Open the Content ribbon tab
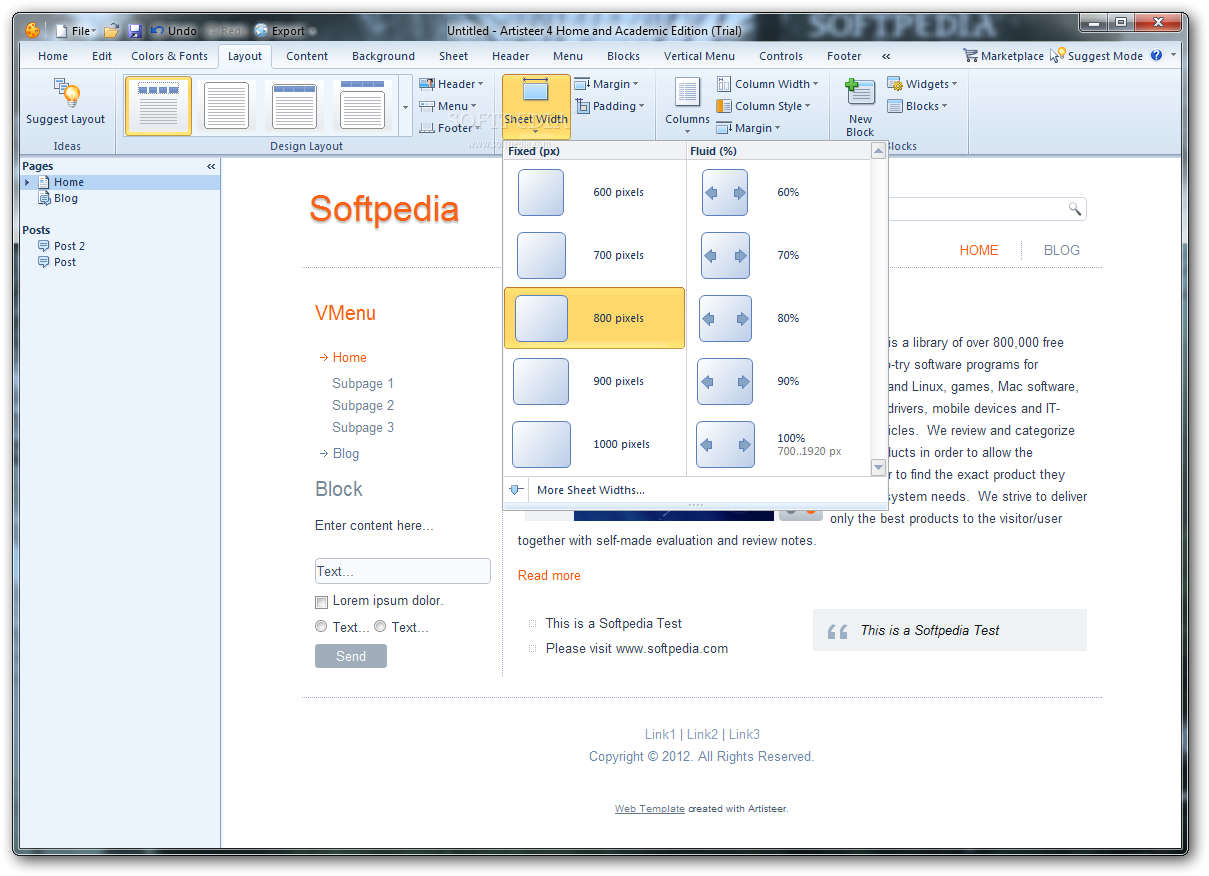Screen dimensions: 1209x876 (307, 56)
